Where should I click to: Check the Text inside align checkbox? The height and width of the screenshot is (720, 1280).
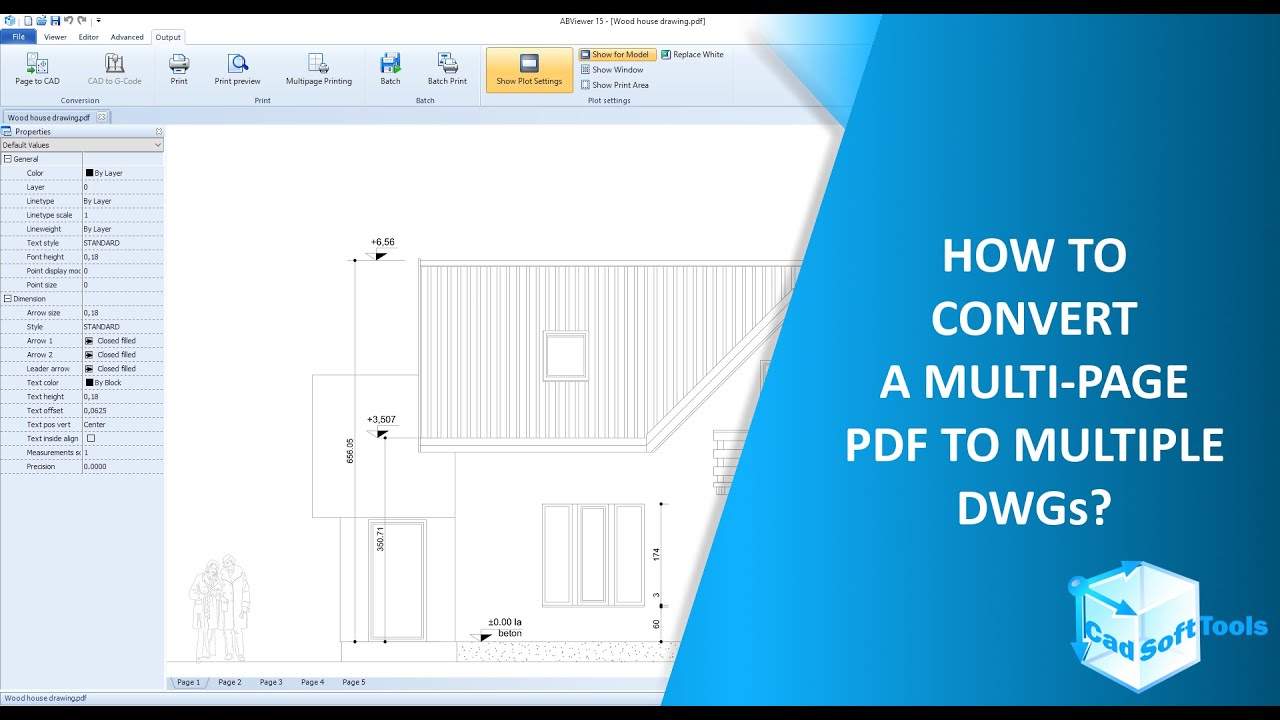(x=91, y=438)
